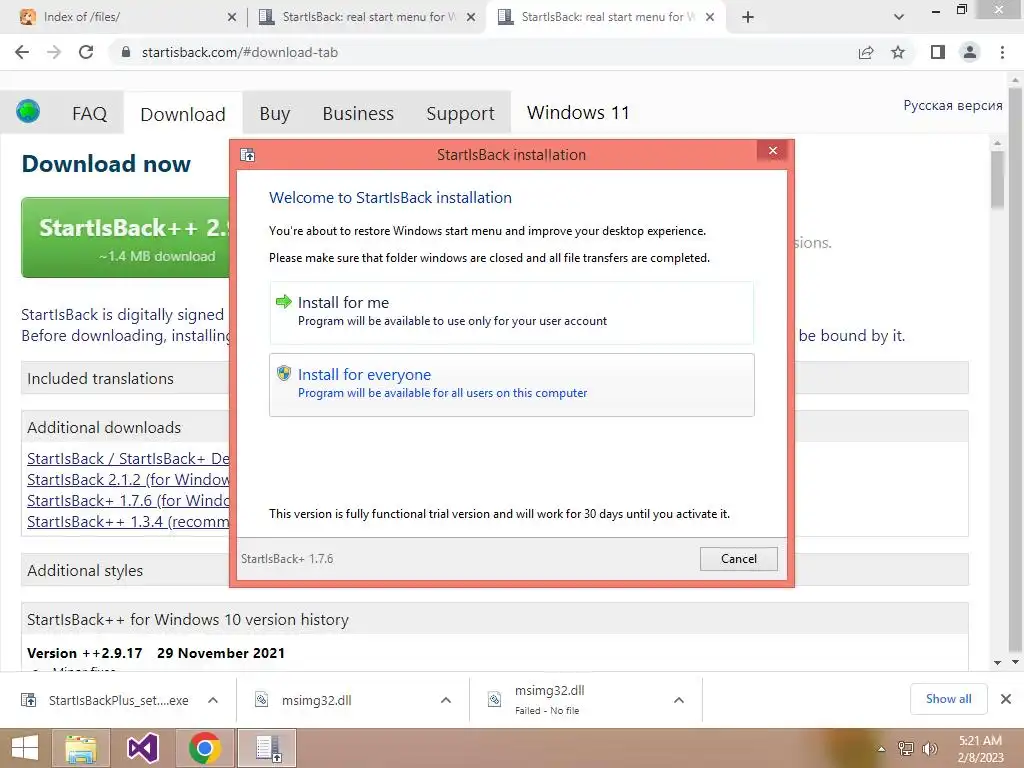The height and width of the screenshot is (768, 1024).
Task: Go back to the previous page in Chrome
Action: (22, 52)
